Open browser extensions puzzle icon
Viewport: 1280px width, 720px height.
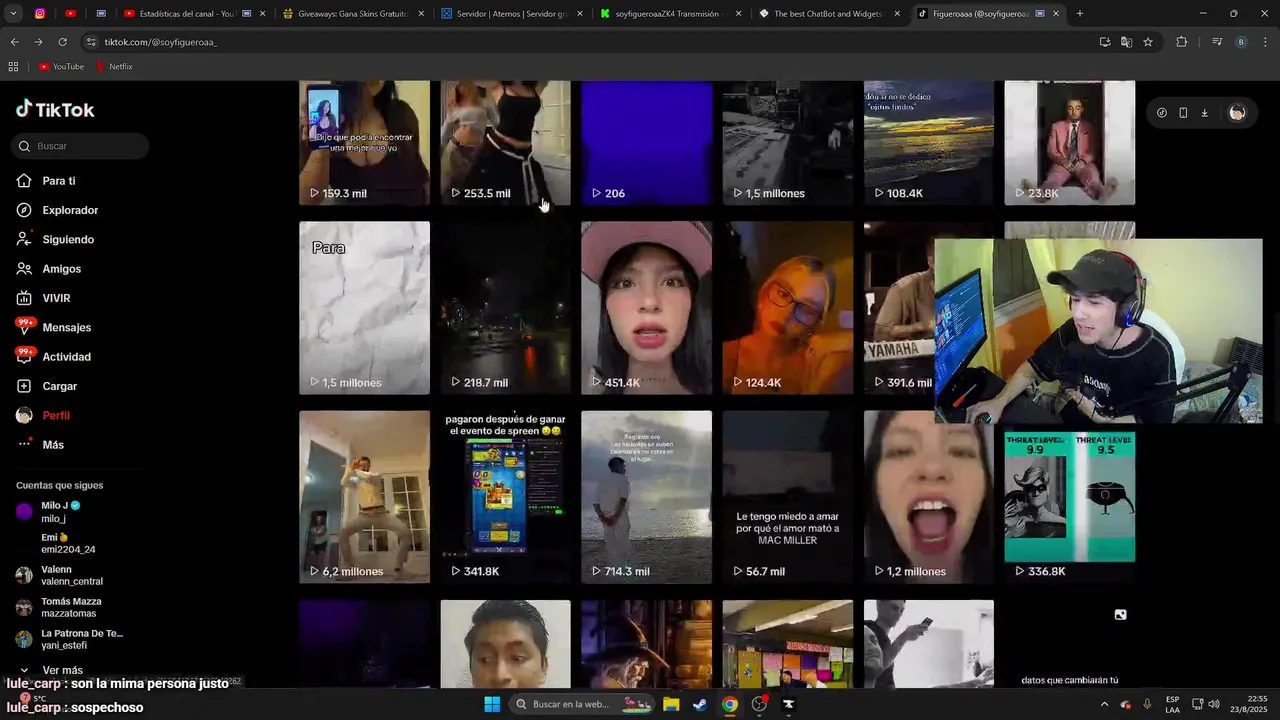pos(1181,42)
